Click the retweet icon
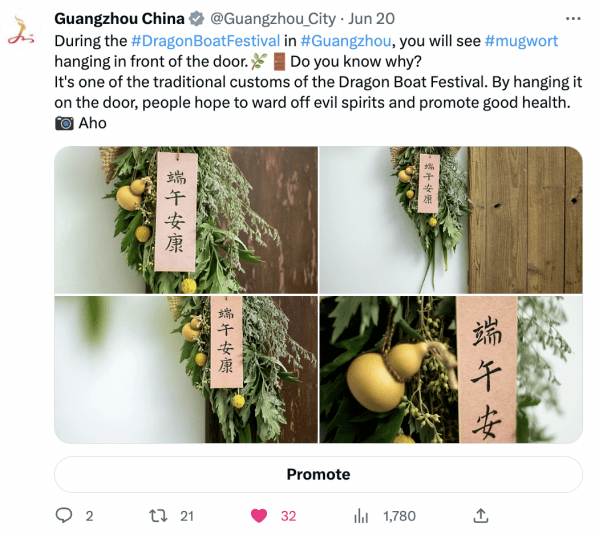 click(x=158, y=516)
